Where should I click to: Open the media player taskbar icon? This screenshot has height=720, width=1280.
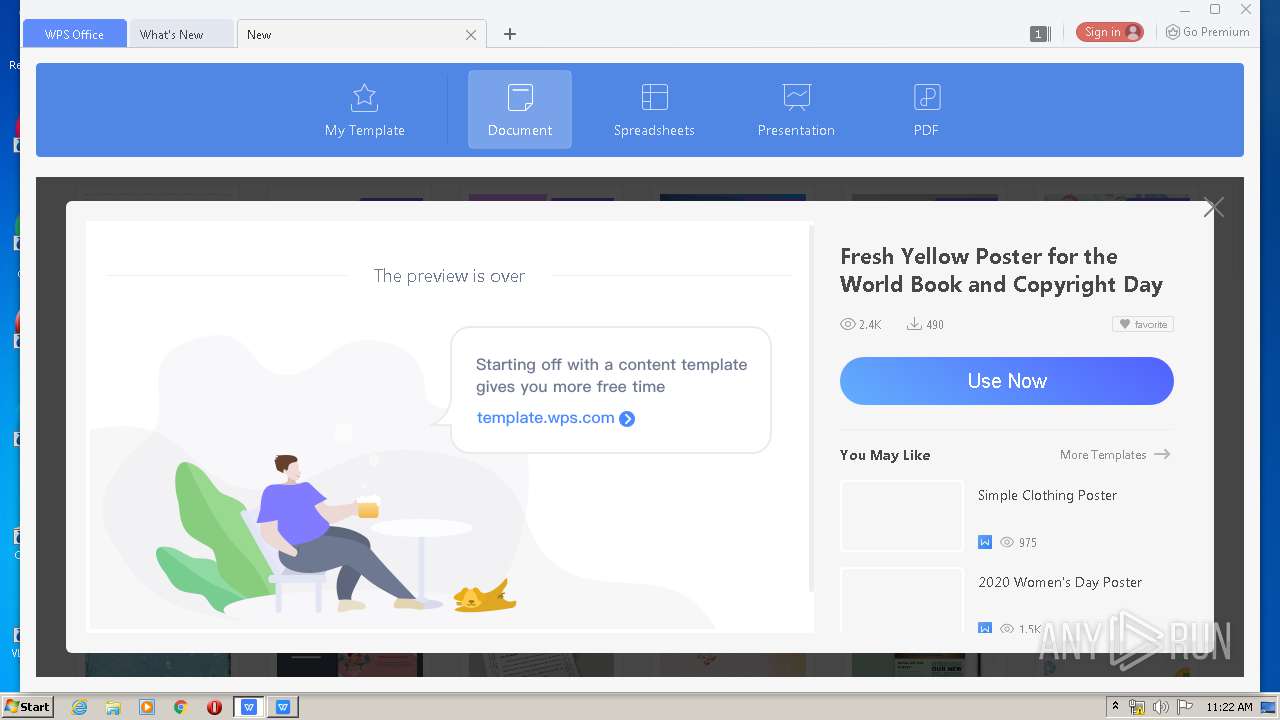pyautogui.click(x=147, y=707)
